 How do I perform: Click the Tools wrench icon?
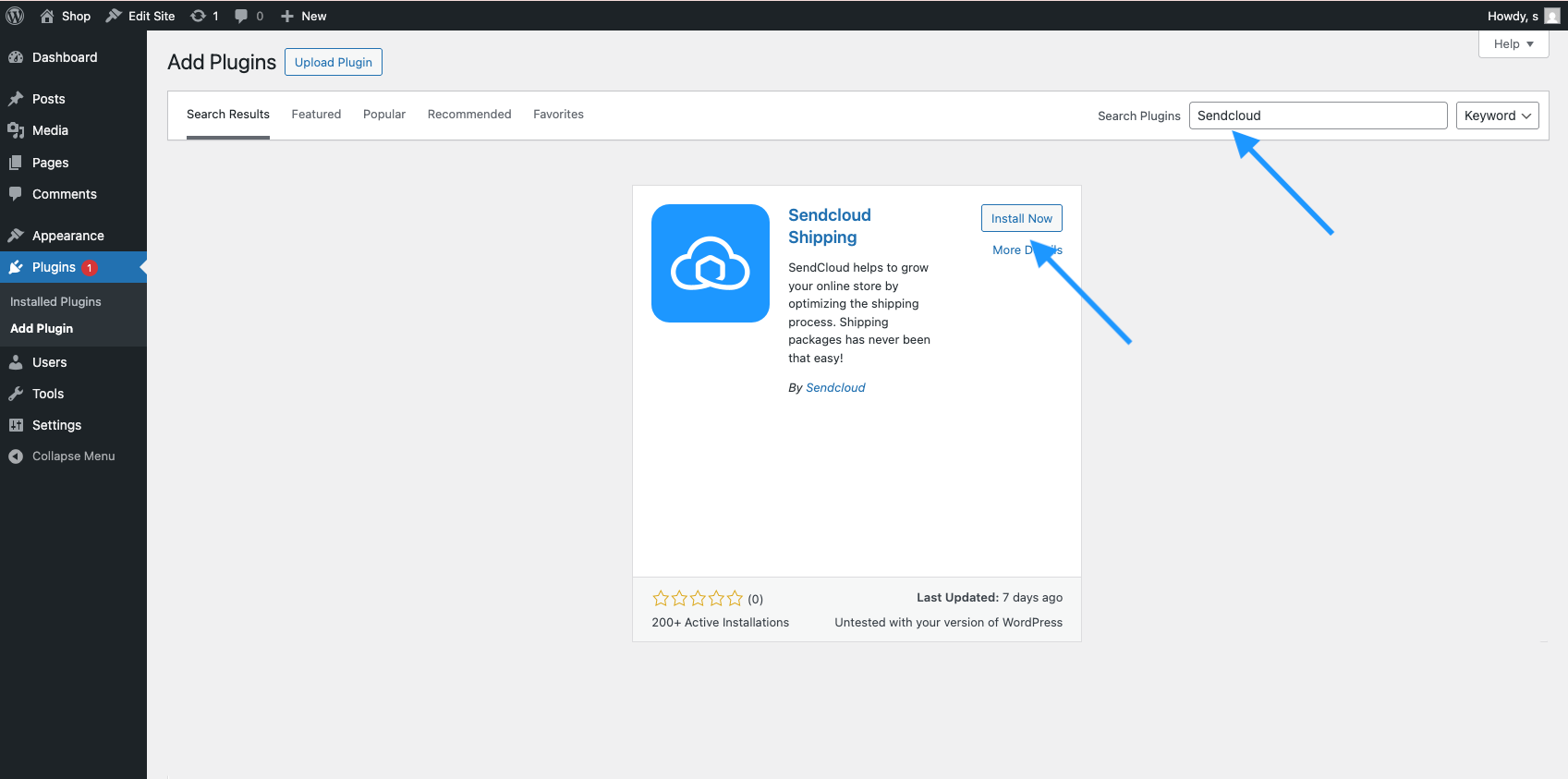point(16,394)
